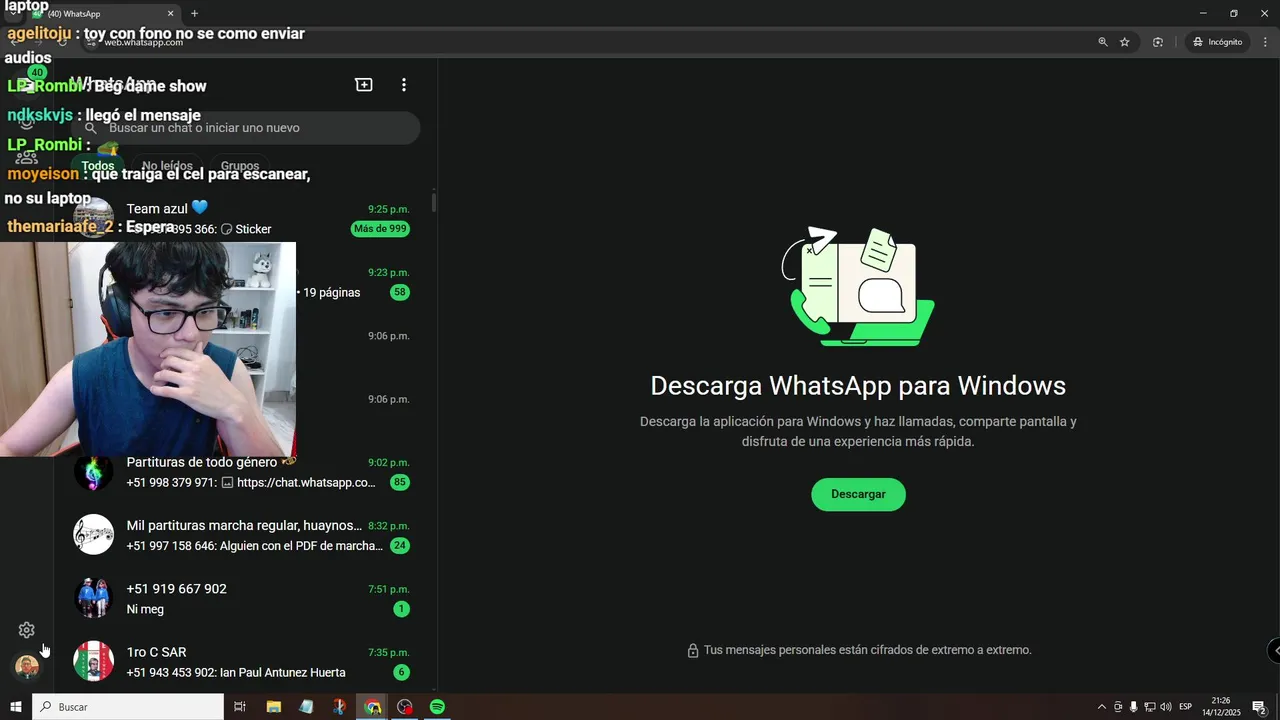The height and width of the screenshot is (720, 1280).
Task: Open Mil partituras marcha regular chat
Action: click(x=245, y=535)
